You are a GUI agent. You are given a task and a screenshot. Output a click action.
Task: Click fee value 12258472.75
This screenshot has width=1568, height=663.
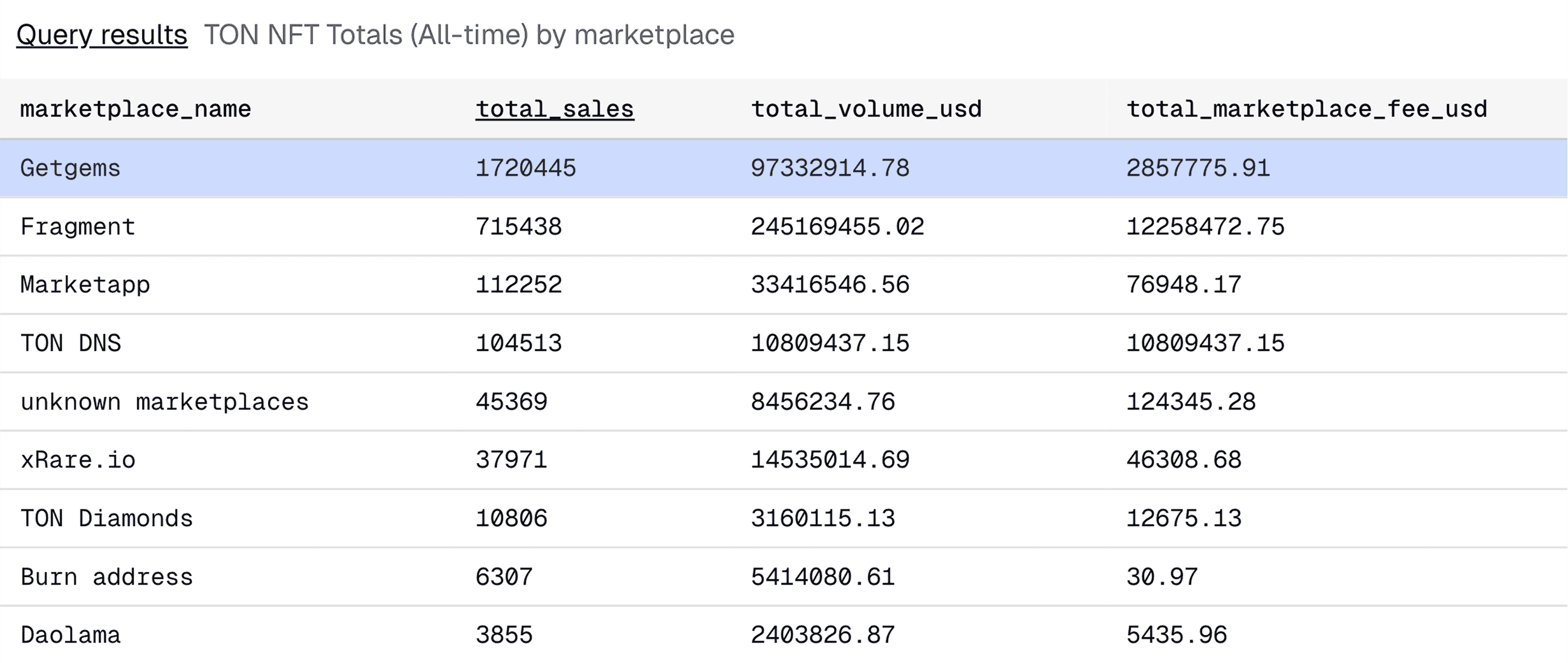point(1206,227)
